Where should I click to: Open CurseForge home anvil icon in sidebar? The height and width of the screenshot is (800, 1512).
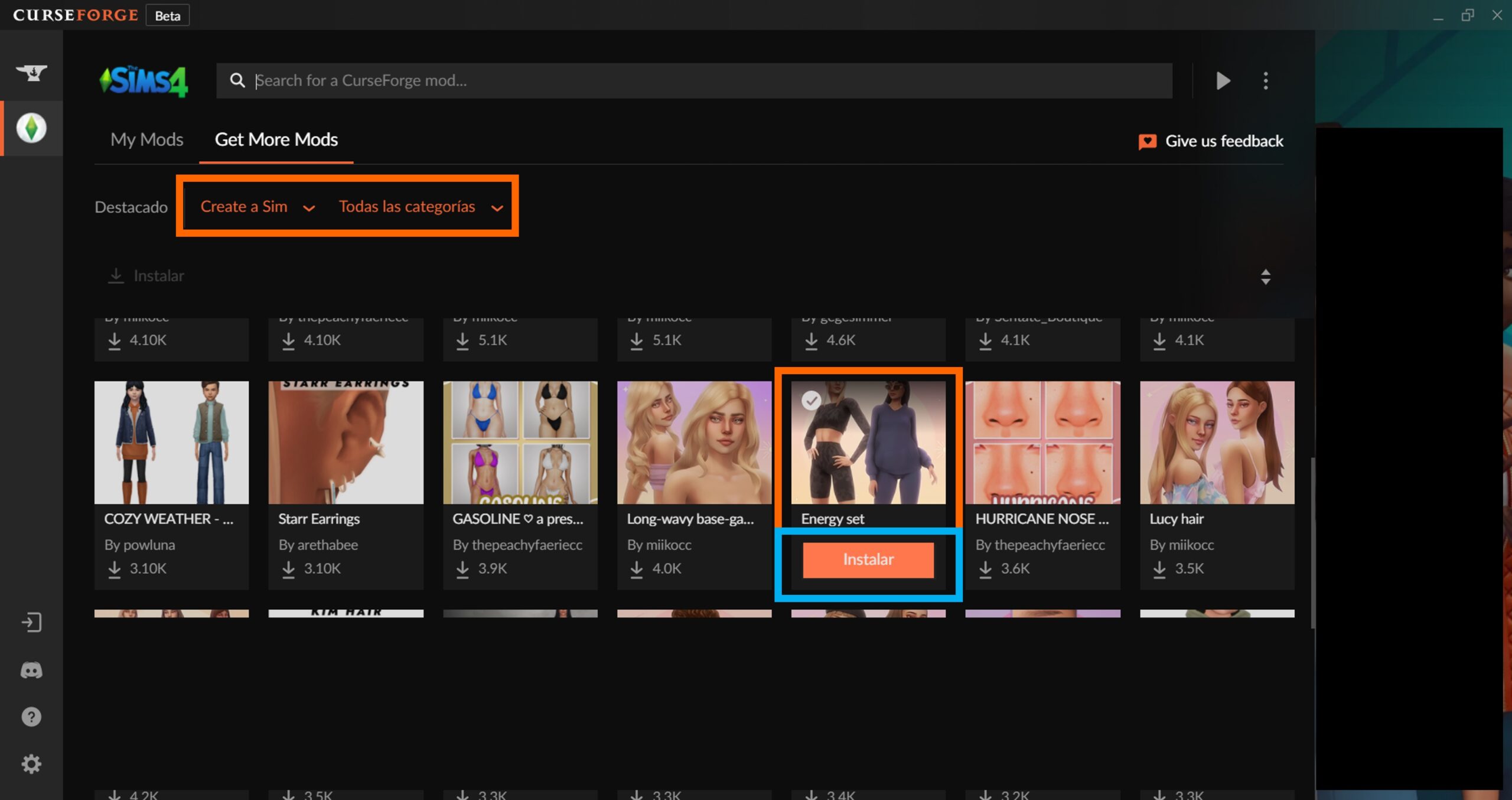31,73
